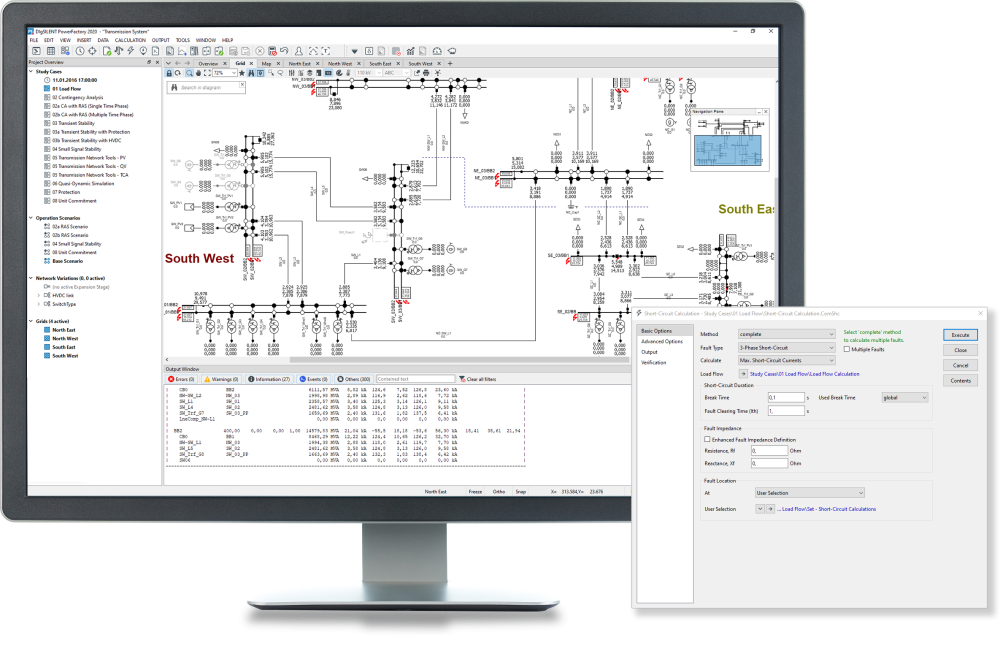Image resolution: width=1000 pixels, height=667 pixels.
Task: Click the dialog Close button
Action: coord(960,350)
